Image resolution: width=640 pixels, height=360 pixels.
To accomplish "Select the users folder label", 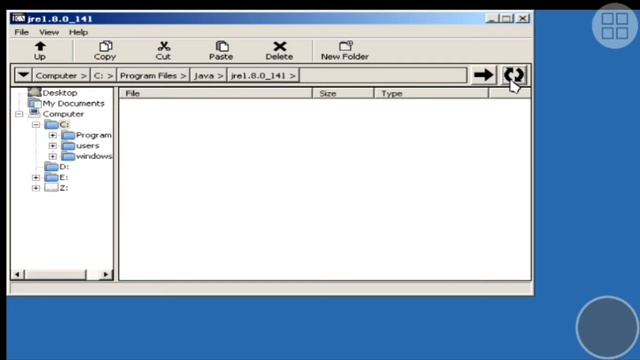I will [x=87, y=146].
